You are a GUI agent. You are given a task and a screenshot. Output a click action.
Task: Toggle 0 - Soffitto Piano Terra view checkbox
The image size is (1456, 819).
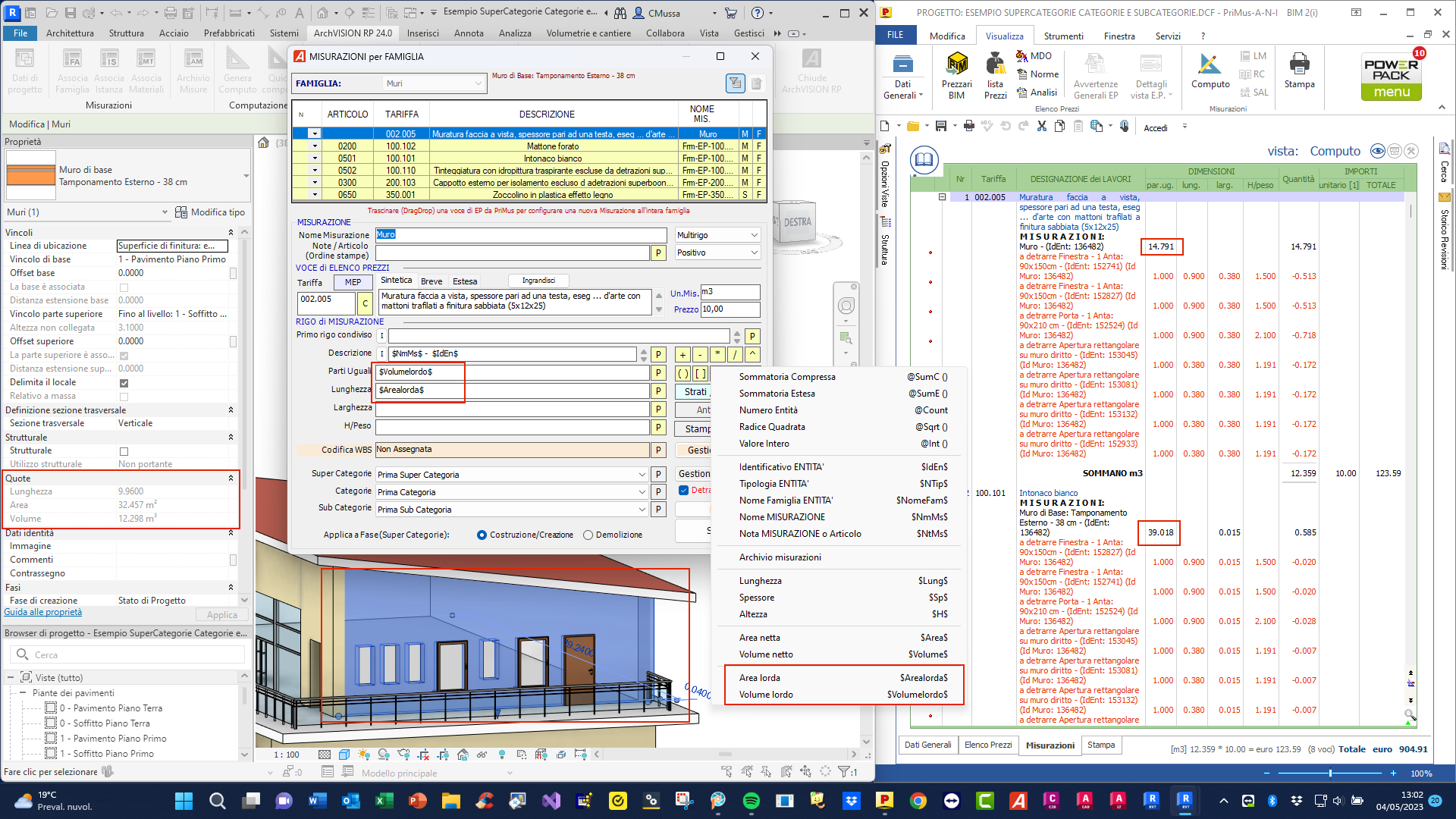(51, 723)
